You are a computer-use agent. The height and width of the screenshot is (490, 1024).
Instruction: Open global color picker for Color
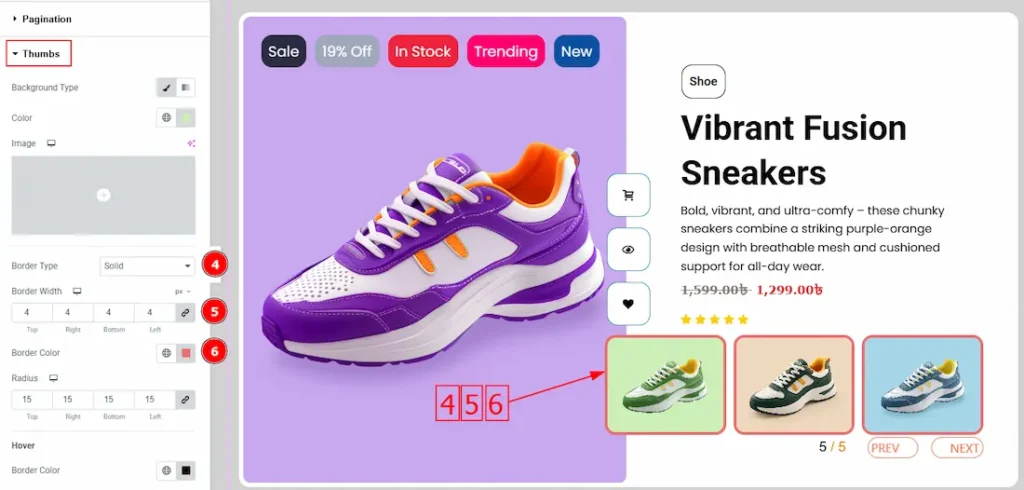167,118
